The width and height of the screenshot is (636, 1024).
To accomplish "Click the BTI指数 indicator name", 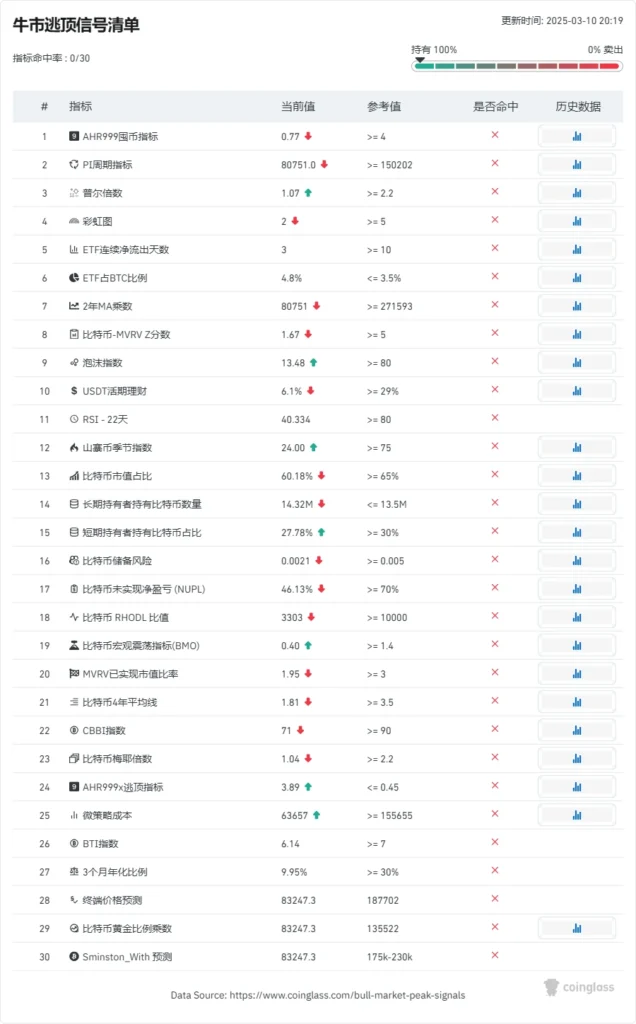I will pyautogui.click(x=100, y=844).
